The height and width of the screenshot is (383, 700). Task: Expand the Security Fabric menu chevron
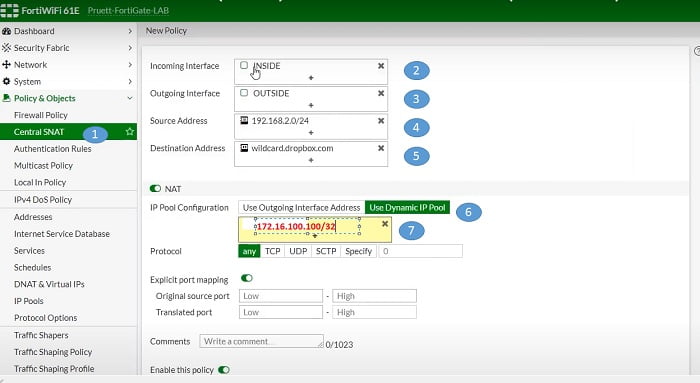click(130, 48)
